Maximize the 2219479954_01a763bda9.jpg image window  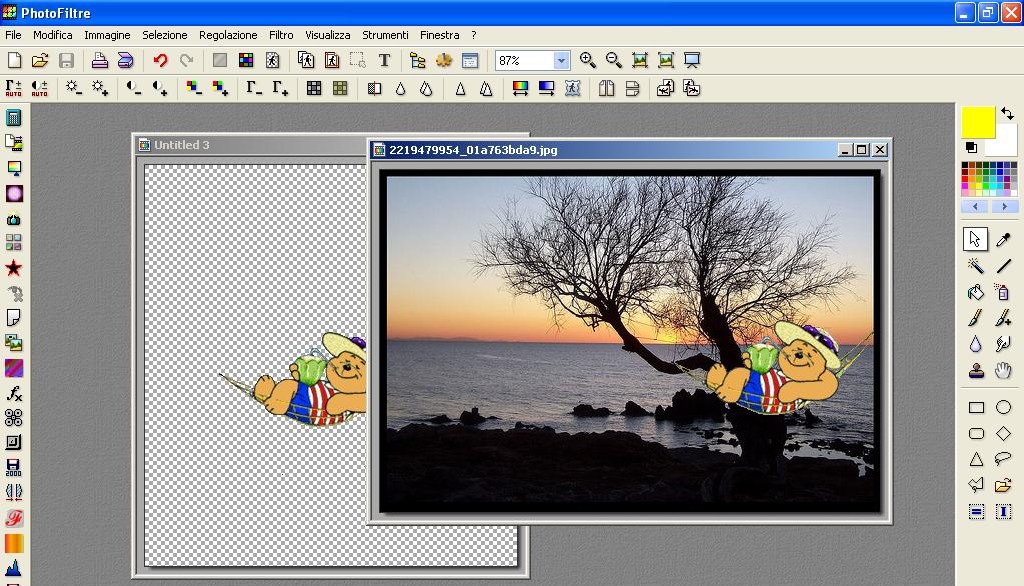click(x=862, y=150)
